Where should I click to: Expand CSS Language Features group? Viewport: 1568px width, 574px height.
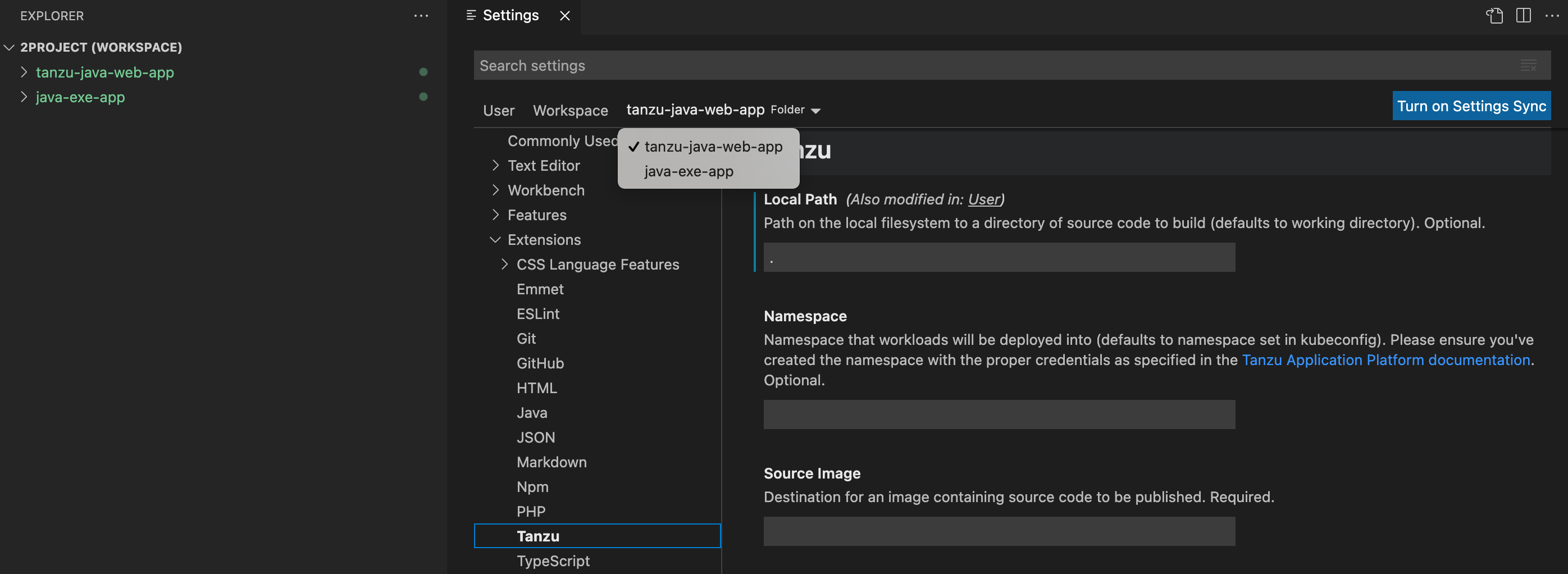(505, 264)
